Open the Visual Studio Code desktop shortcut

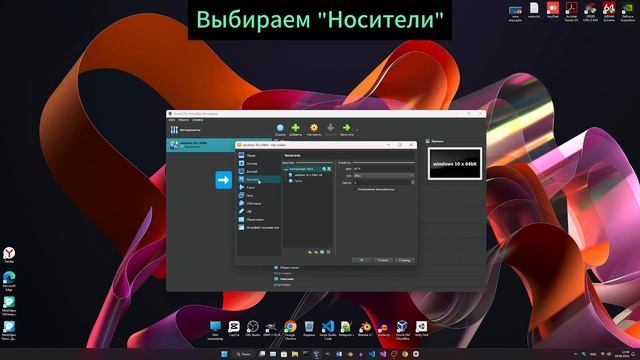(328, 330)
